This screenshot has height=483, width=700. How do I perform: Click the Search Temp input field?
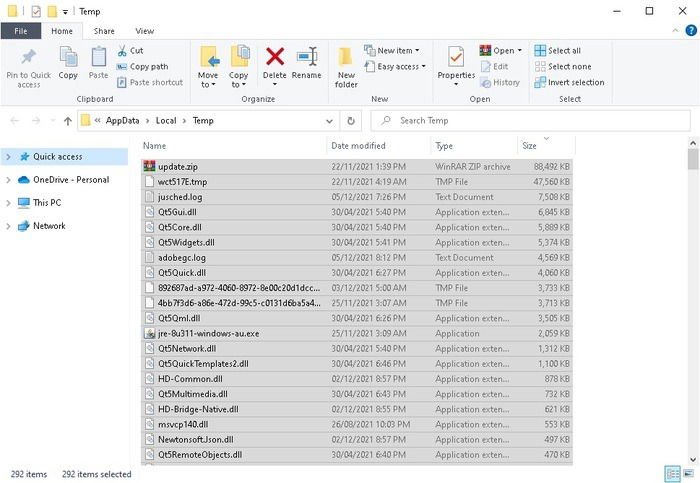[530, 121]
